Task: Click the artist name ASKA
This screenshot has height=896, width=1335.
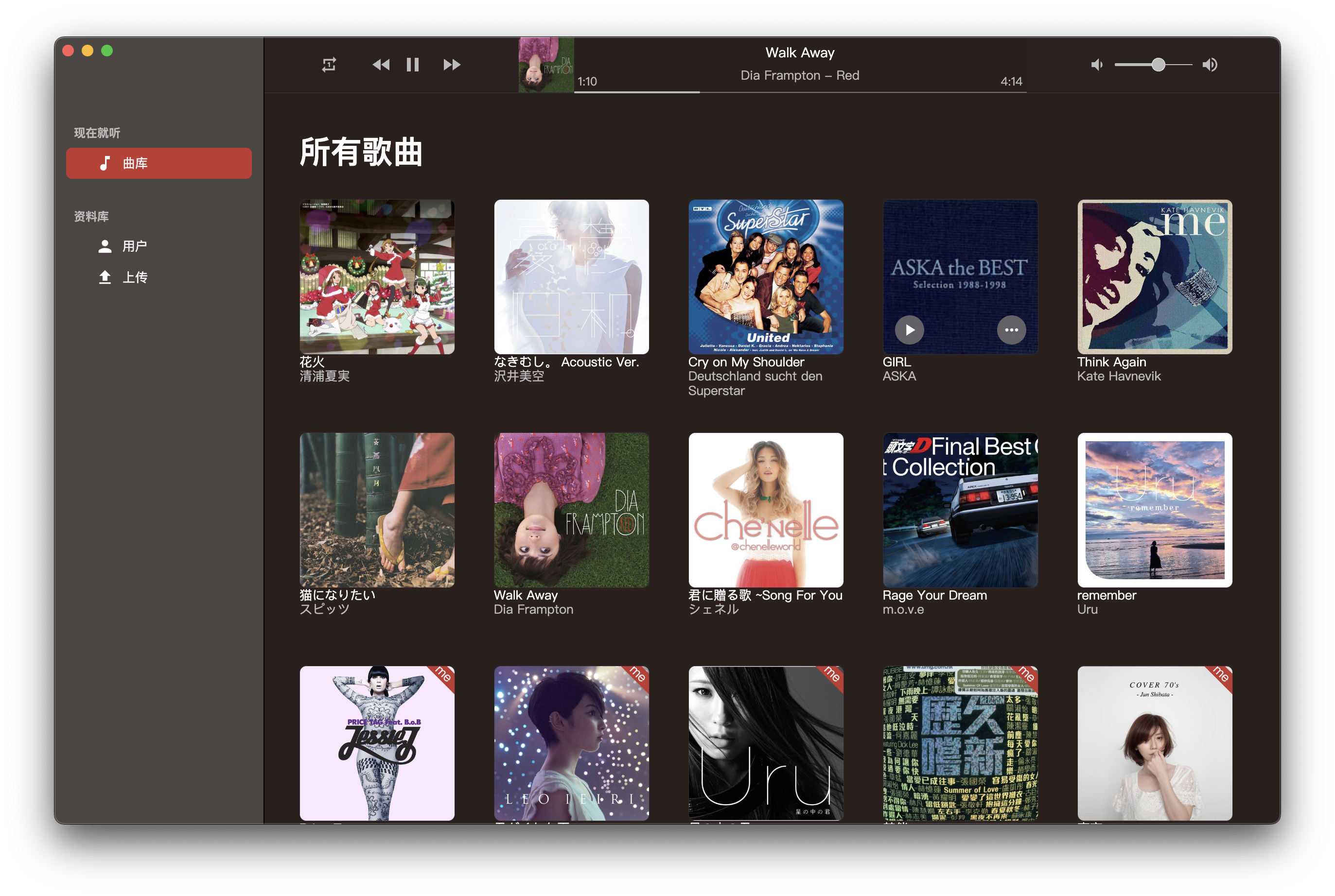Action: [899, 376]
